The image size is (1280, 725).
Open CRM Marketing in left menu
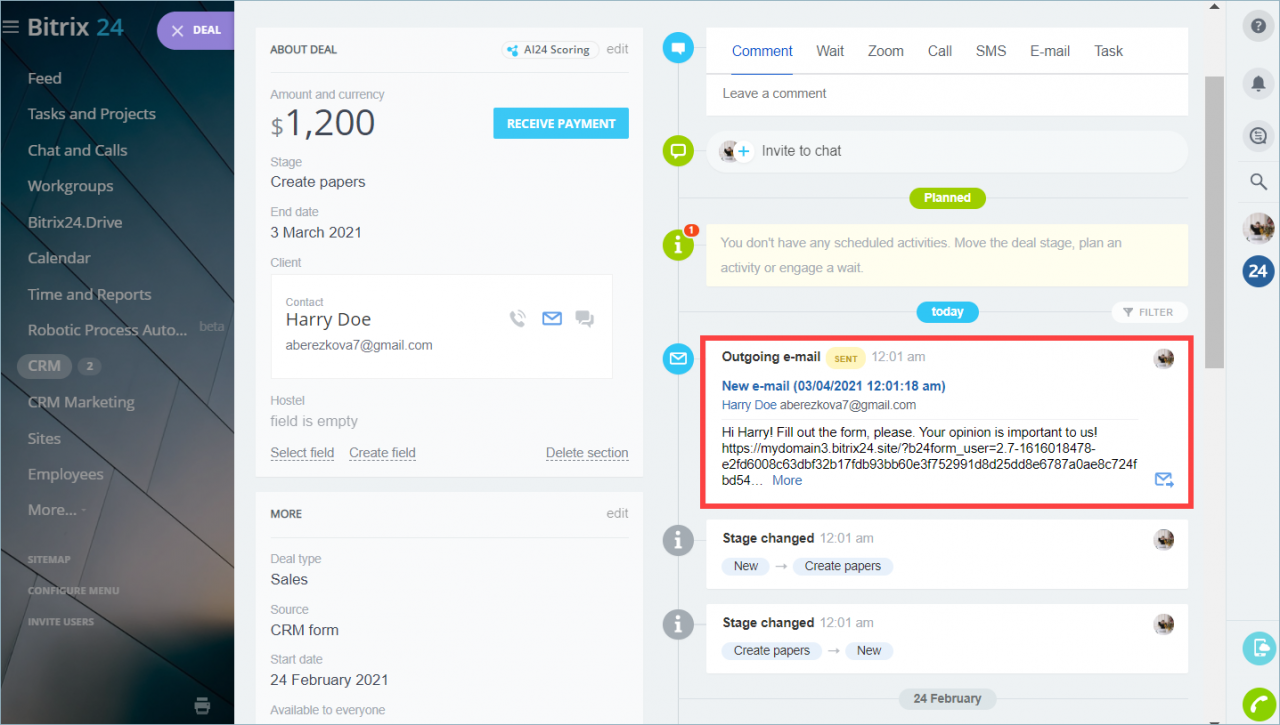81,402
